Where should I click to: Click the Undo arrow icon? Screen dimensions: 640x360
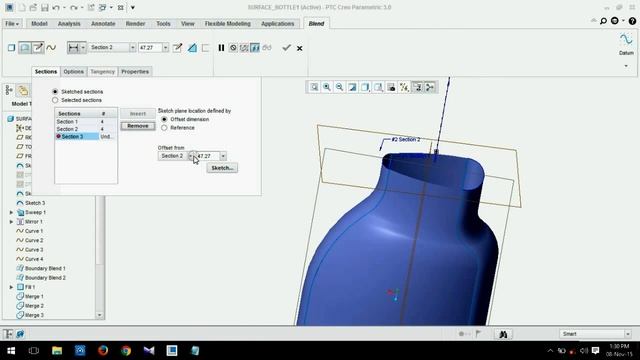click(x=56, y=7)
